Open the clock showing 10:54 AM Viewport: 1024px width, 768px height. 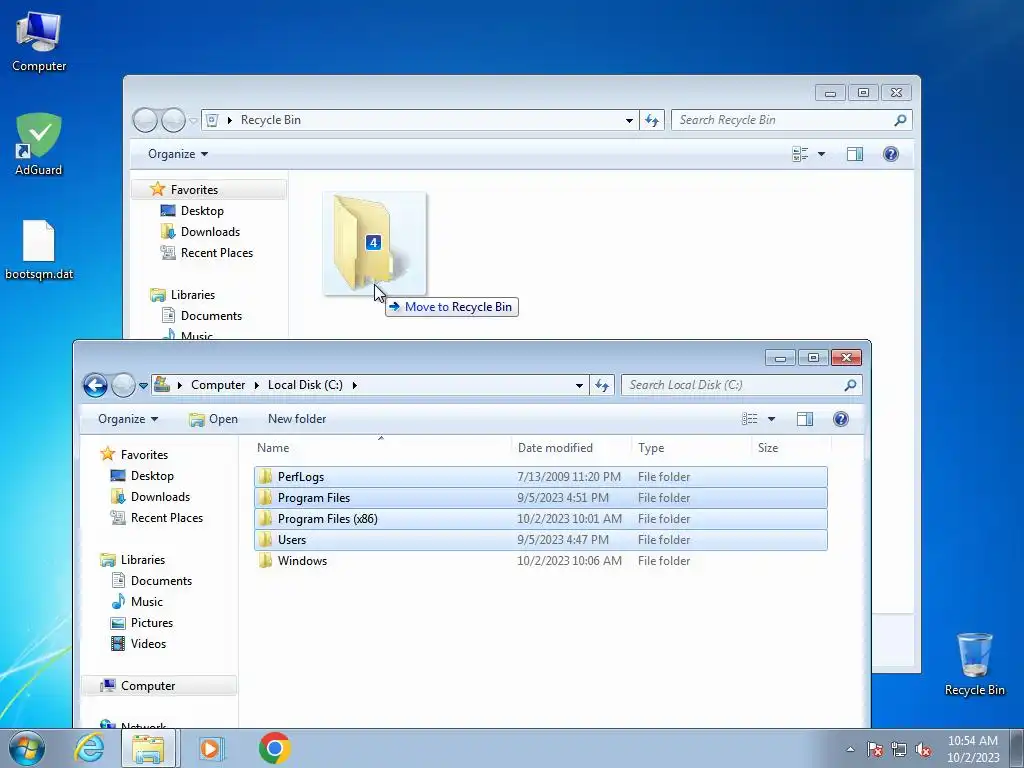click(972, 749)
